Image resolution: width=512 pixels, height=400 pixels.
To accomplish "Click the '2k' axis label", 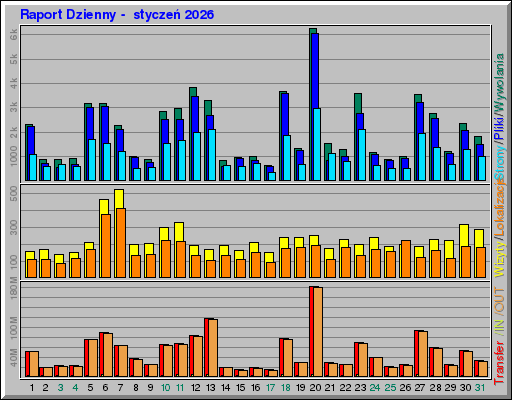I will tap(14, 132).
